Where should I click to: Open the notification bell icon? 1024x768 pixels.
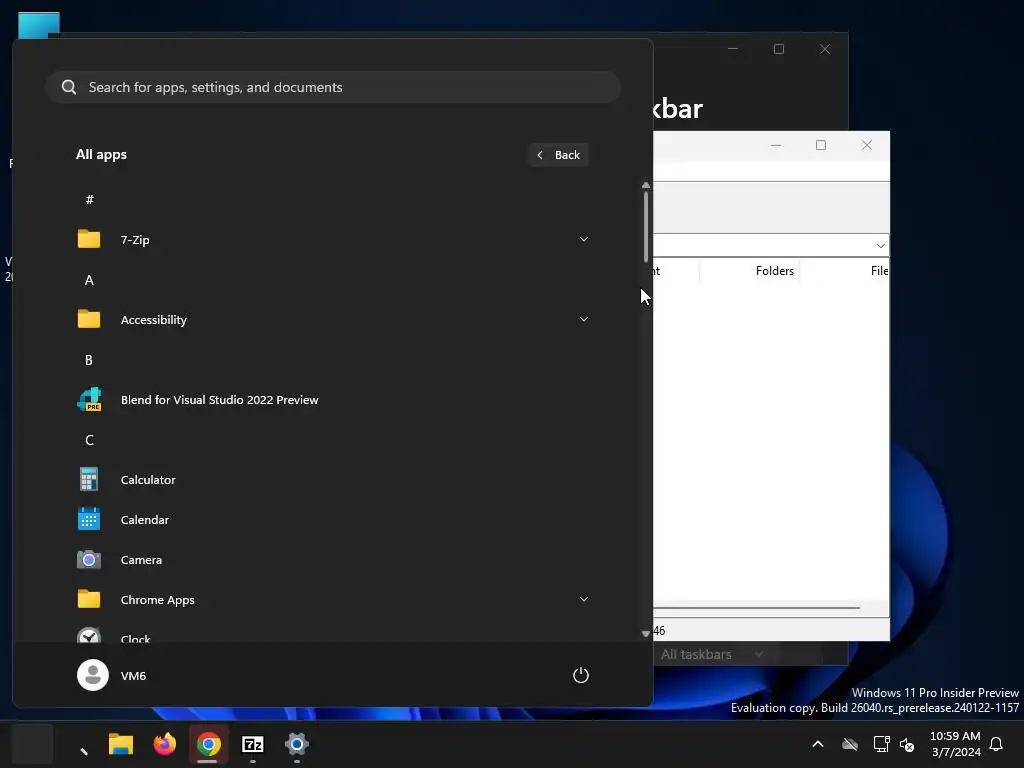(996, 744)
